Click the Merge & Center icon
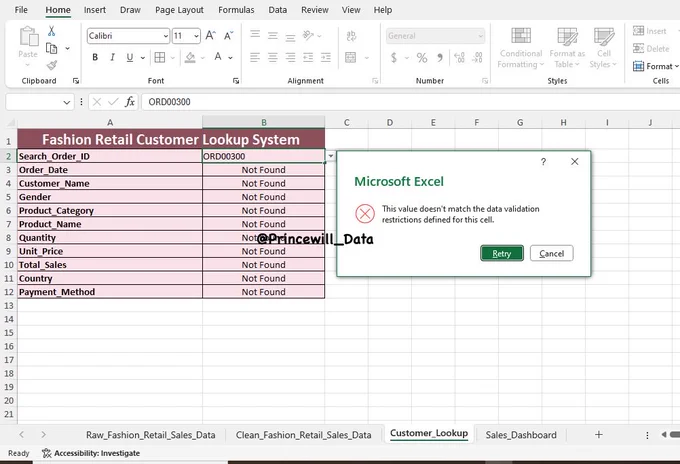This screenshot has width=680, height=464. coord(351,57)
